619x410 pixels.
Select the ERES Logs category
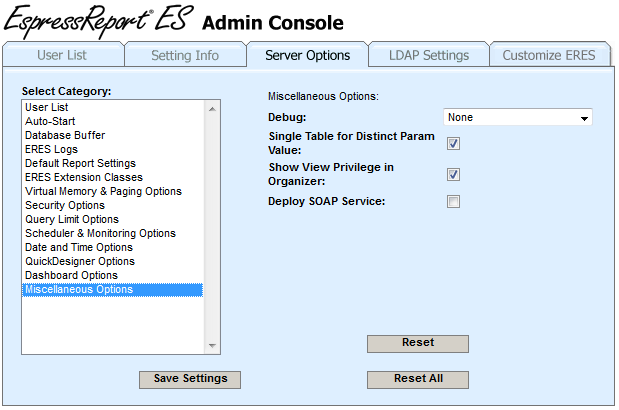point(113,149)
